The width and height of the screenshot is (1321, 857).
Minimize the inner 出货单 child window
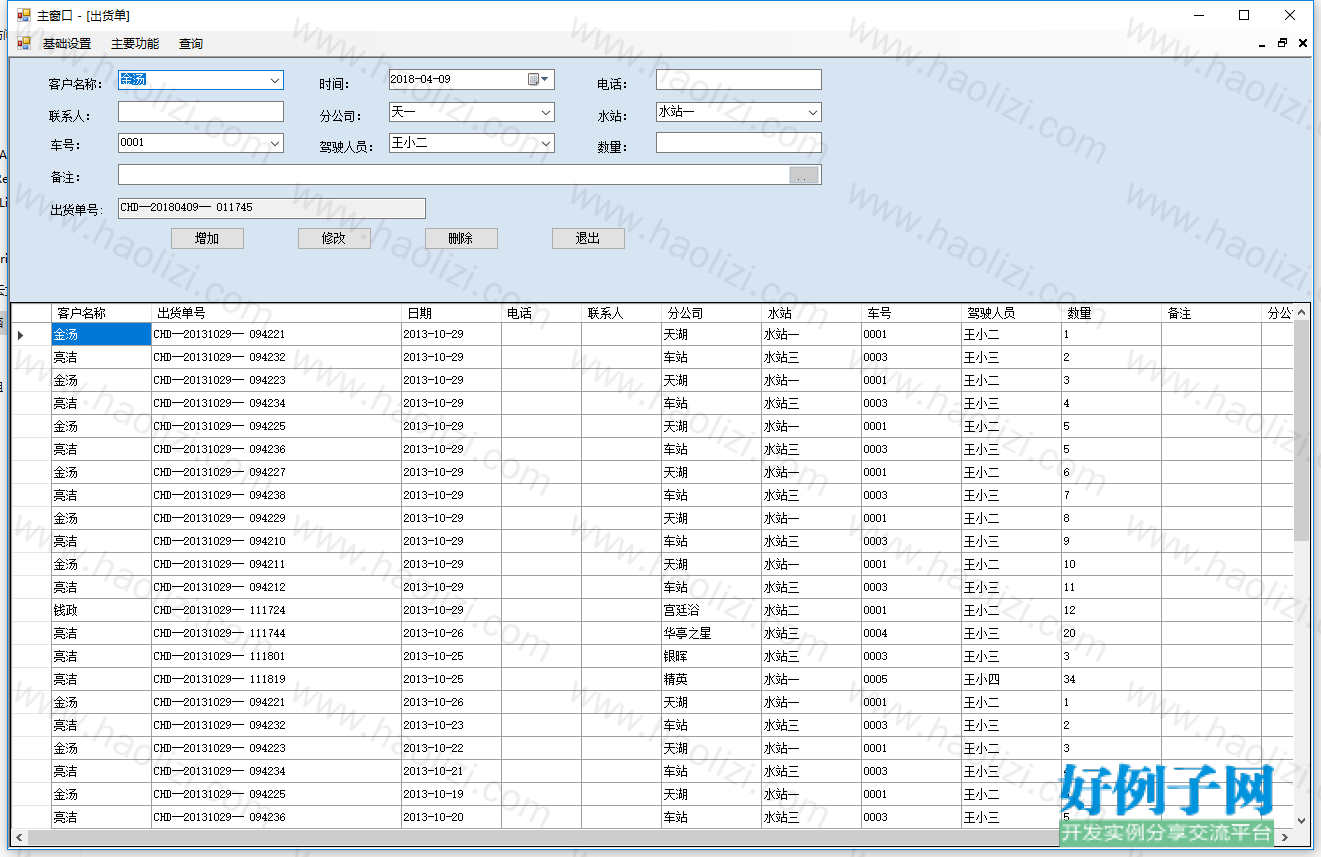tap(1263, 43)
